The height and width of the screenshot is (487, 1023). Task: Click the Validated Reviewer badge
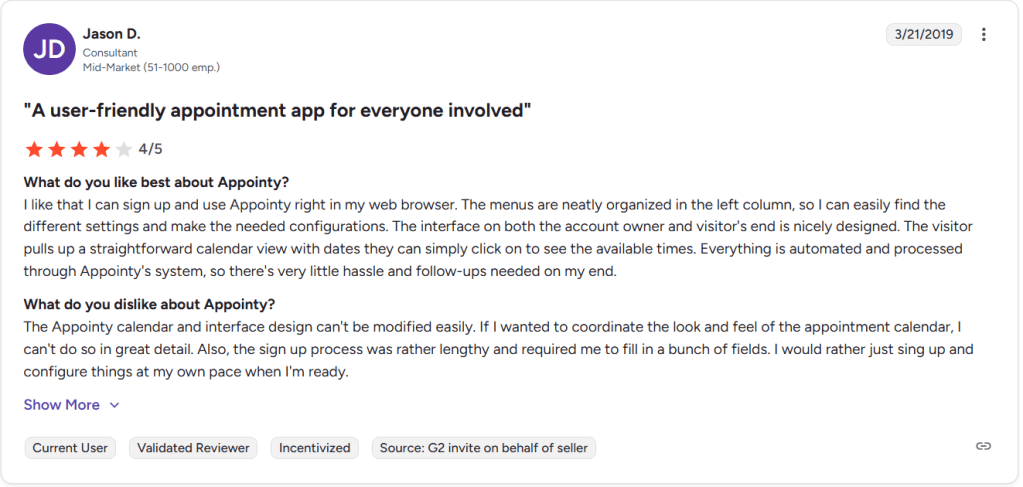click(193, 448)
